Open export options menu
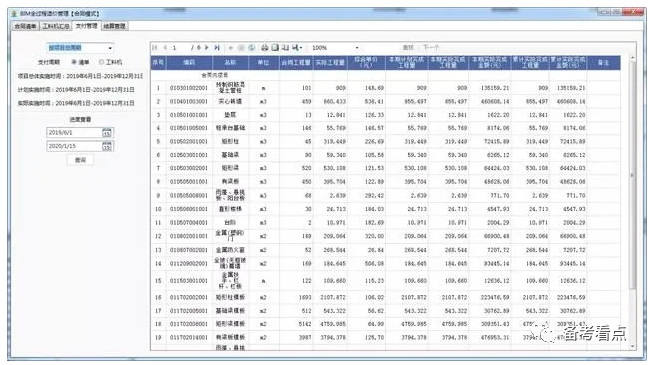650x365 pixels. (x=297, y=48)
